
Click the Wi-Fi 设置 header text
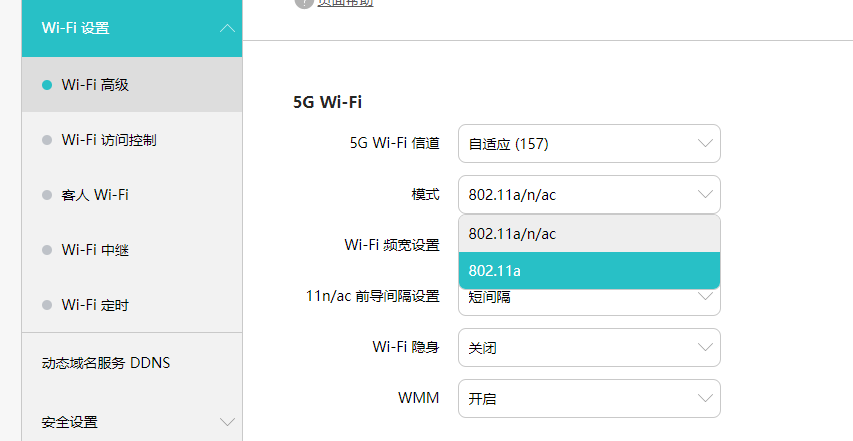coord(75,28)
